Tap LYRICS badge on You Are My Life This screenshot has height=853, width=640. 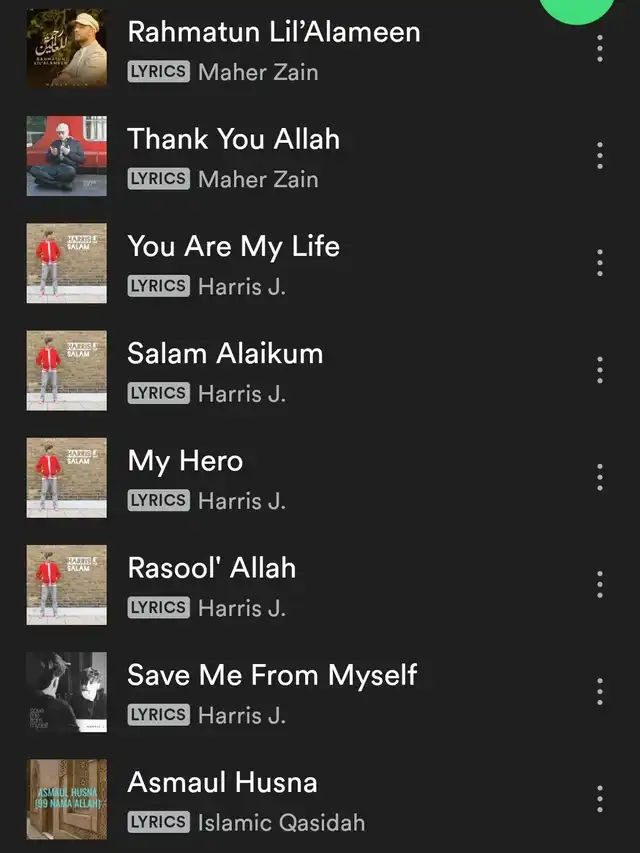click(158, 286)
